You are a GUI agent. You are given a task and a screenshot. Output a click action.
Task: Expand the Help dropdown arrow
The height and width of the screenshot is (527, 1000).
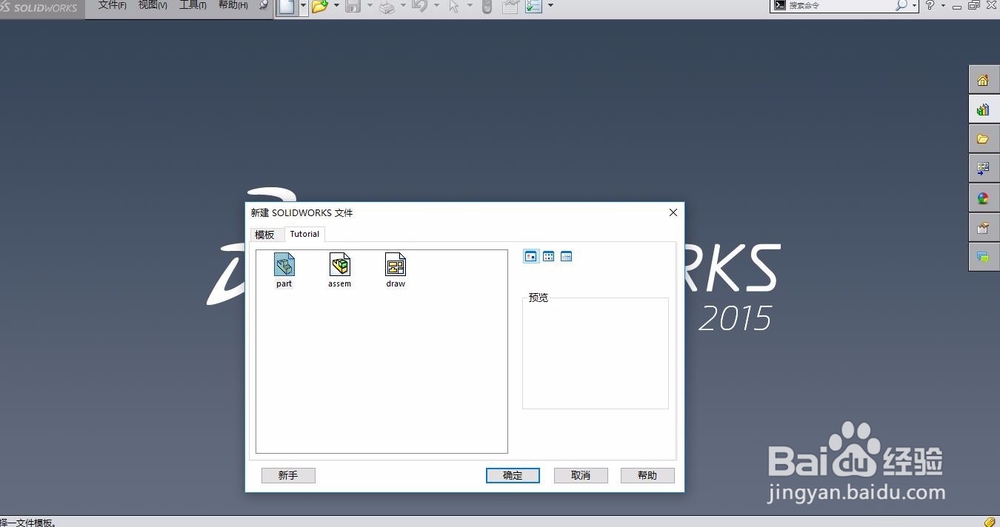pyautogui.click(x=943, y=6)
